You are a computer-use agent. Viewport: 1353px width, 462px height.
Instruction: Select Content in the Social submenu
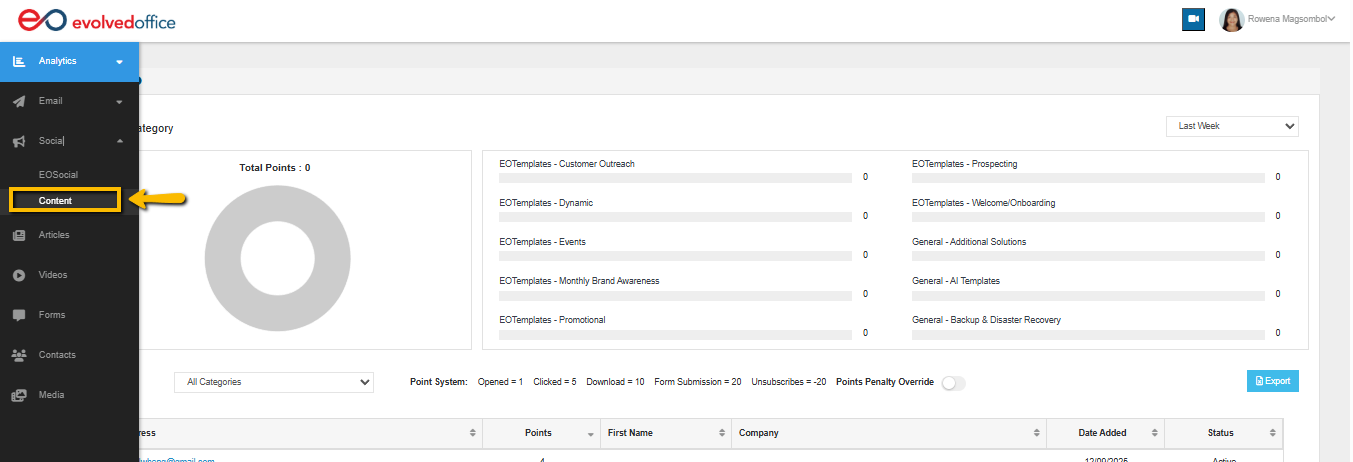56,201
